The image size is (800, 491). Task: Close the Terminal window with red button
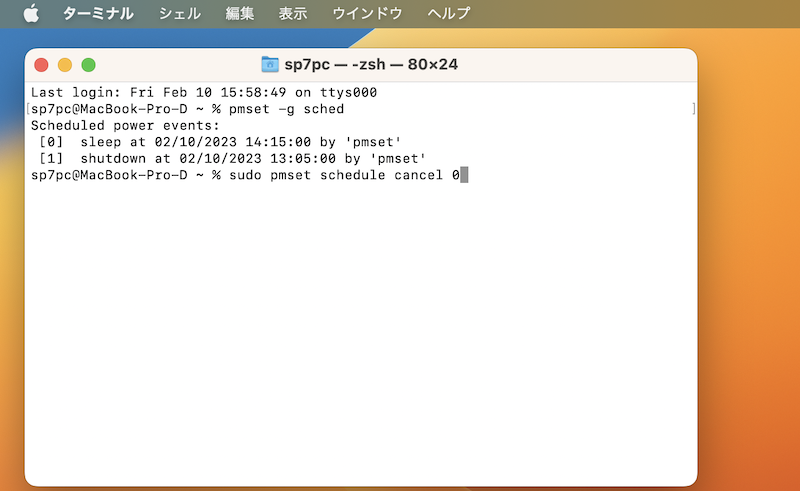tap(41, 65)
